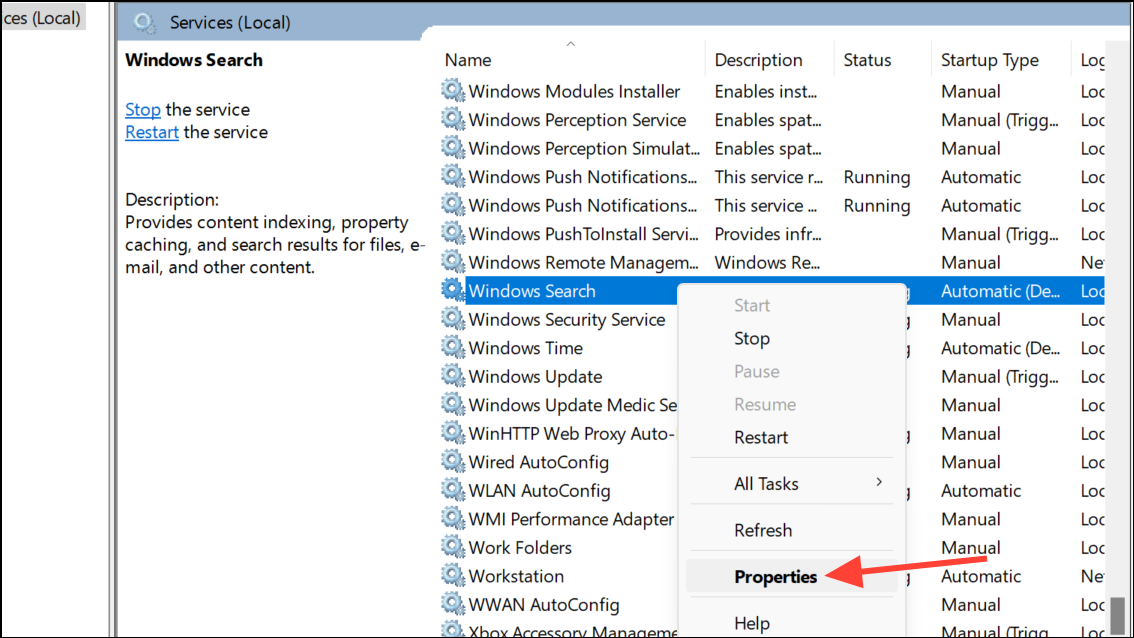
Task: Choose Restart in the context menu
Action: click(x=792, y=438)
